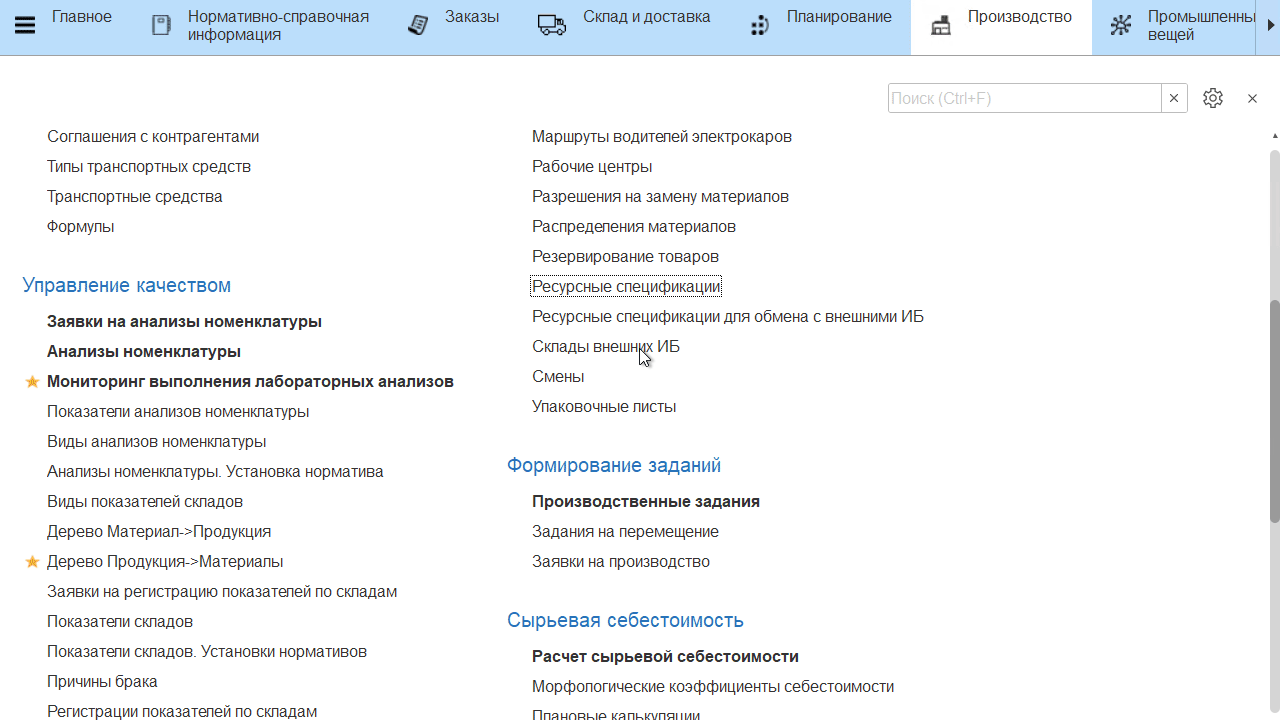Toggle favorite star for Дерево Продукция->Материалы
Image resolution: width=1280 pixels, height=720 pixels.
click(x=32, y=562)
